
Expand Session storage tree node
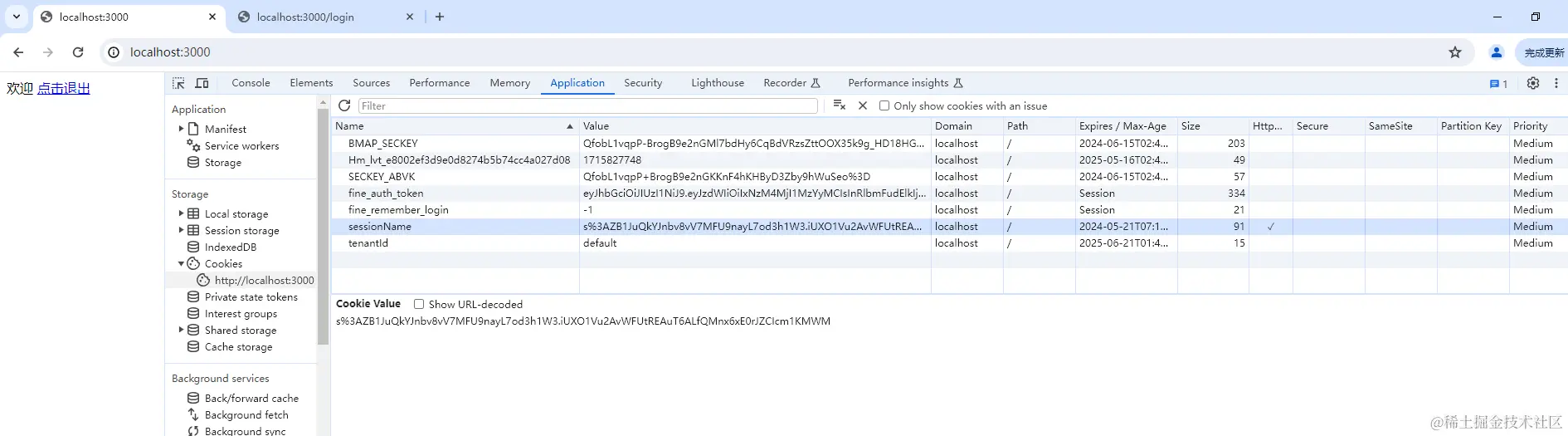tap(181, 230)
